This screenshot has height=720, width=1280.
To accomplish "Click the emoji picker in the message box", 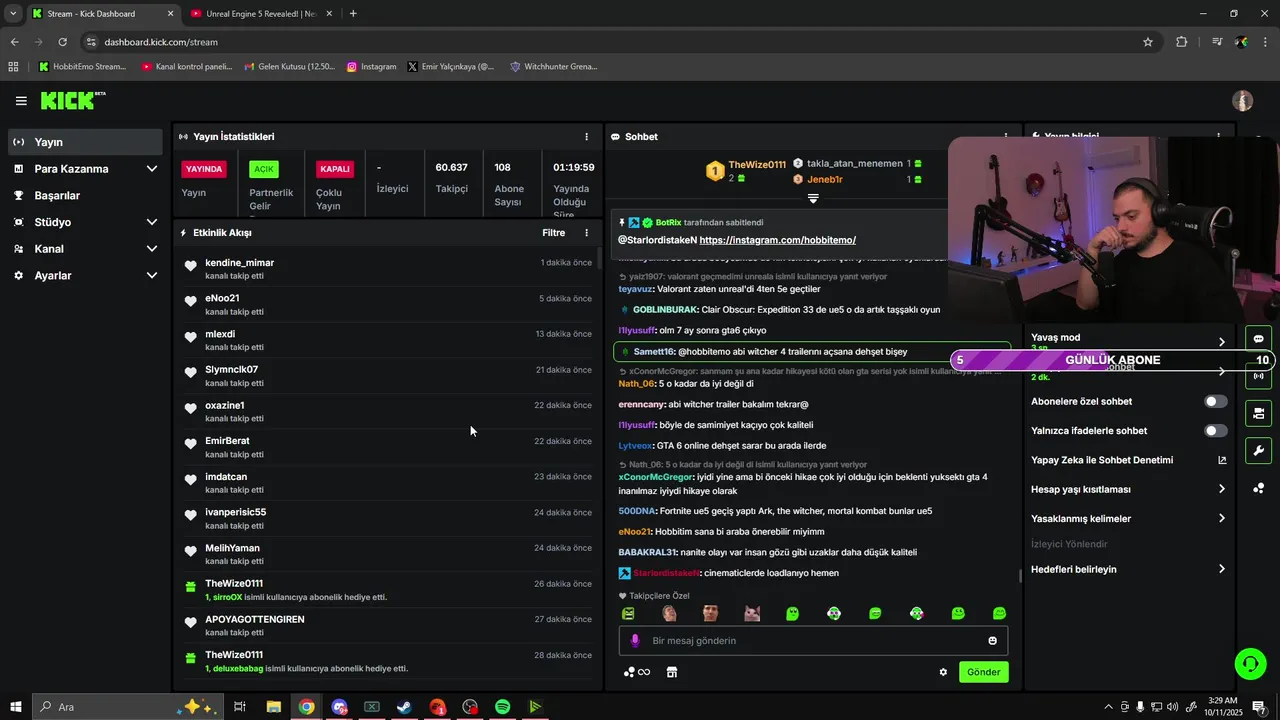I will (992, 641).
